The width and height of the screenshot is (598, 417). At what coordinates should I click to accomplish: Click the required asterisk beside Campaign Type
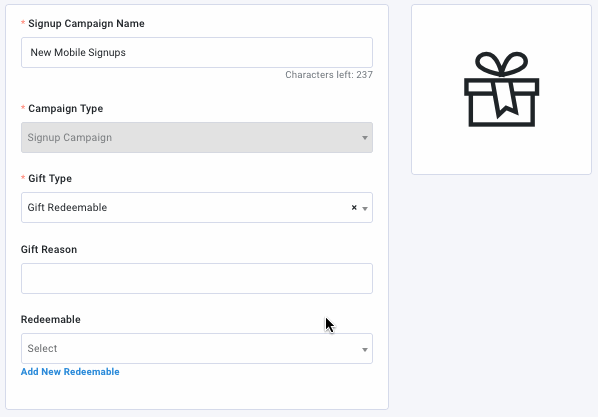[23, 108]
